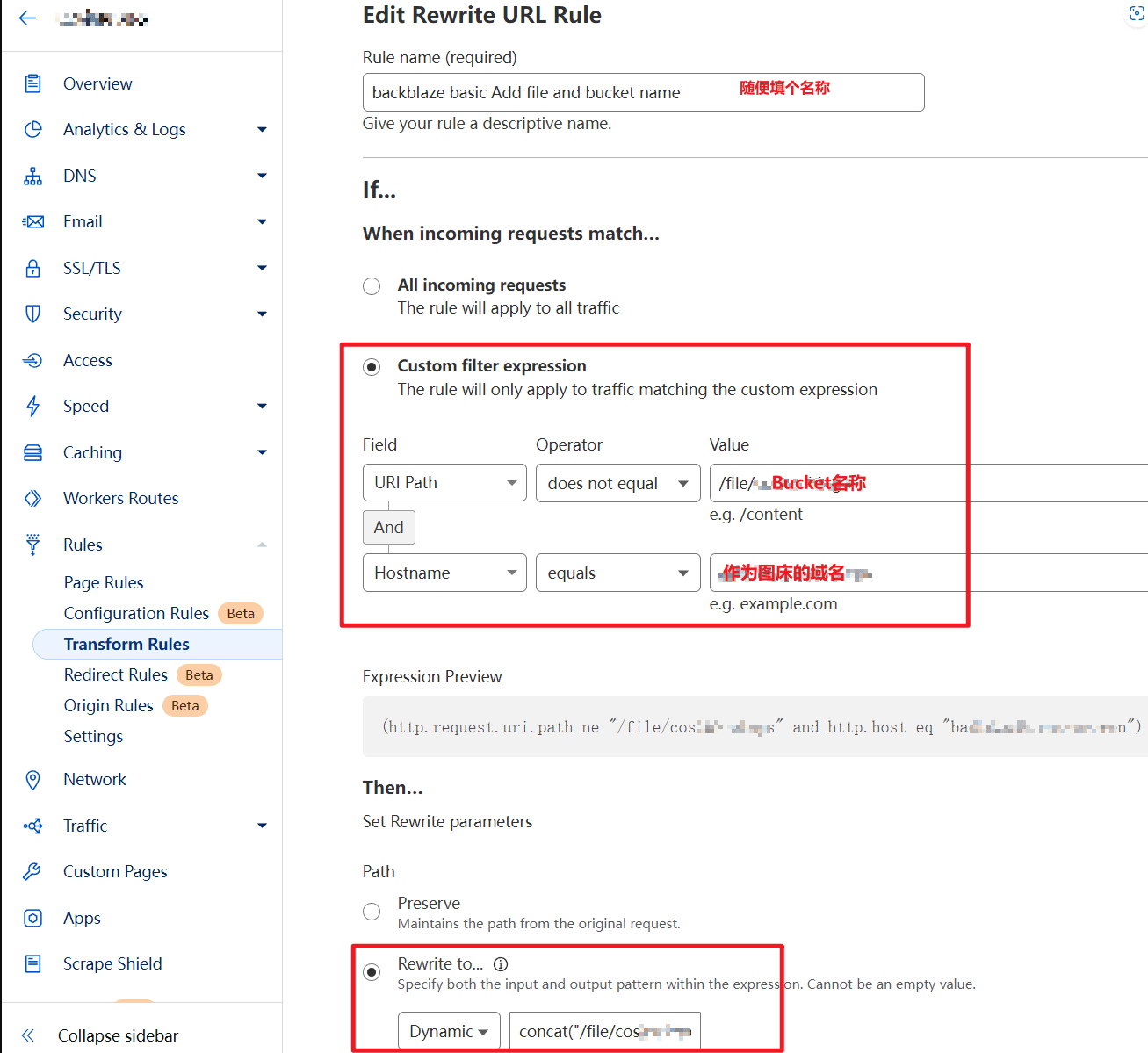Click the info icon beside Rewrite to
The width and height of the screenshot is (1148, 1053).
pos(501,963)
